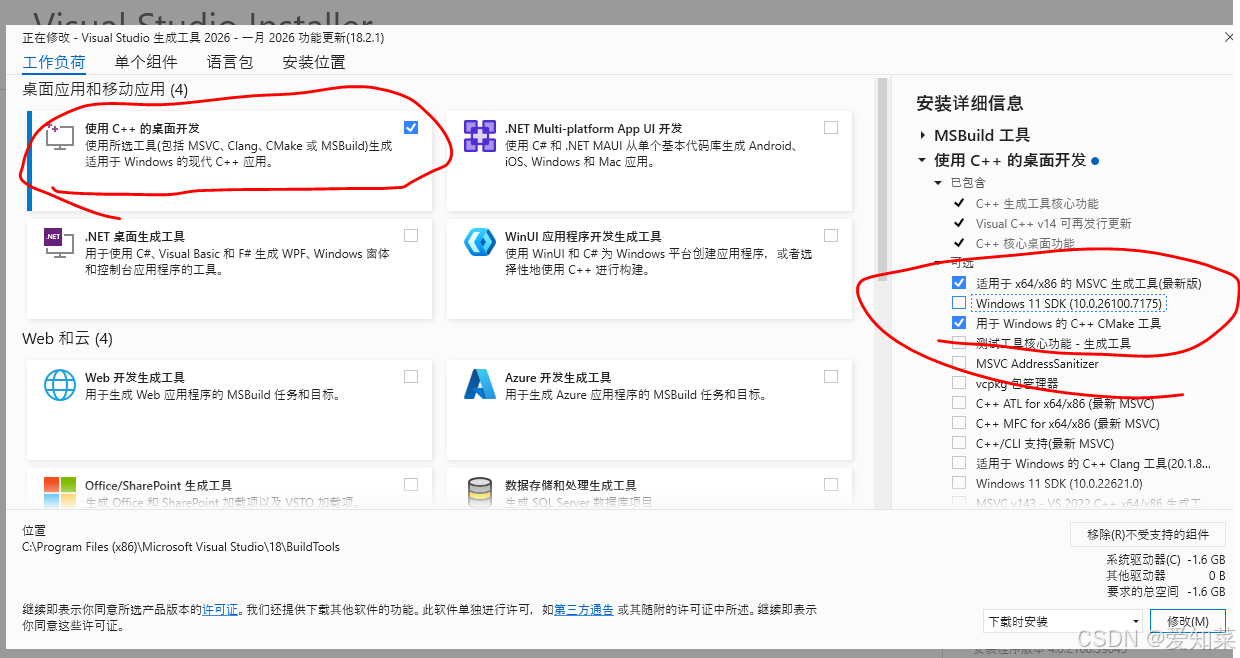Collapse 使用 C++ 的桌面开发 details section
This screenshot has height=658, width=1240.
(x=922, y=160)
